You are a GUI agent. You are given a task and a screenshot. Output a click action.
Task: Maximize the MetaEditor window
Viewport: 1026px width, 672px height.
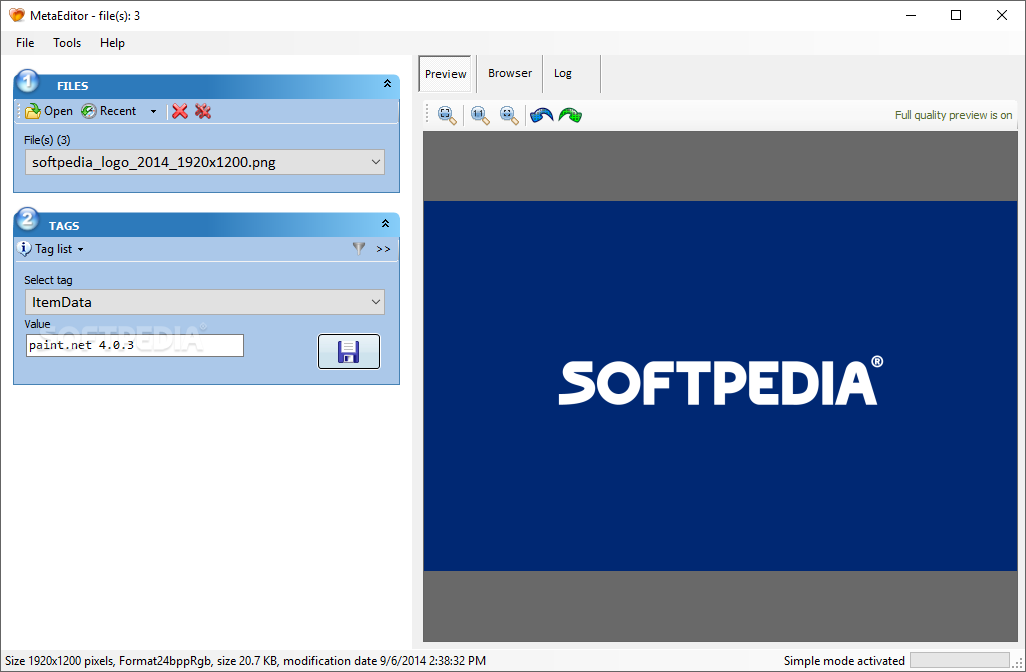[x=956, y=15]
